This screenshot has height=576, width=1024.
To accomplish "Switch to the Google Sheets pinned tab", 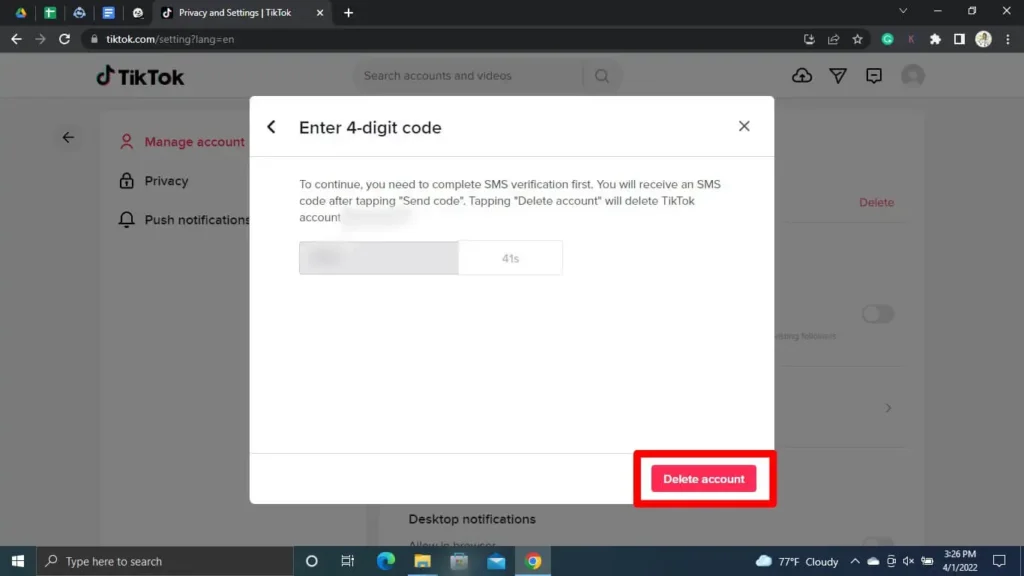I will [50, 12].
